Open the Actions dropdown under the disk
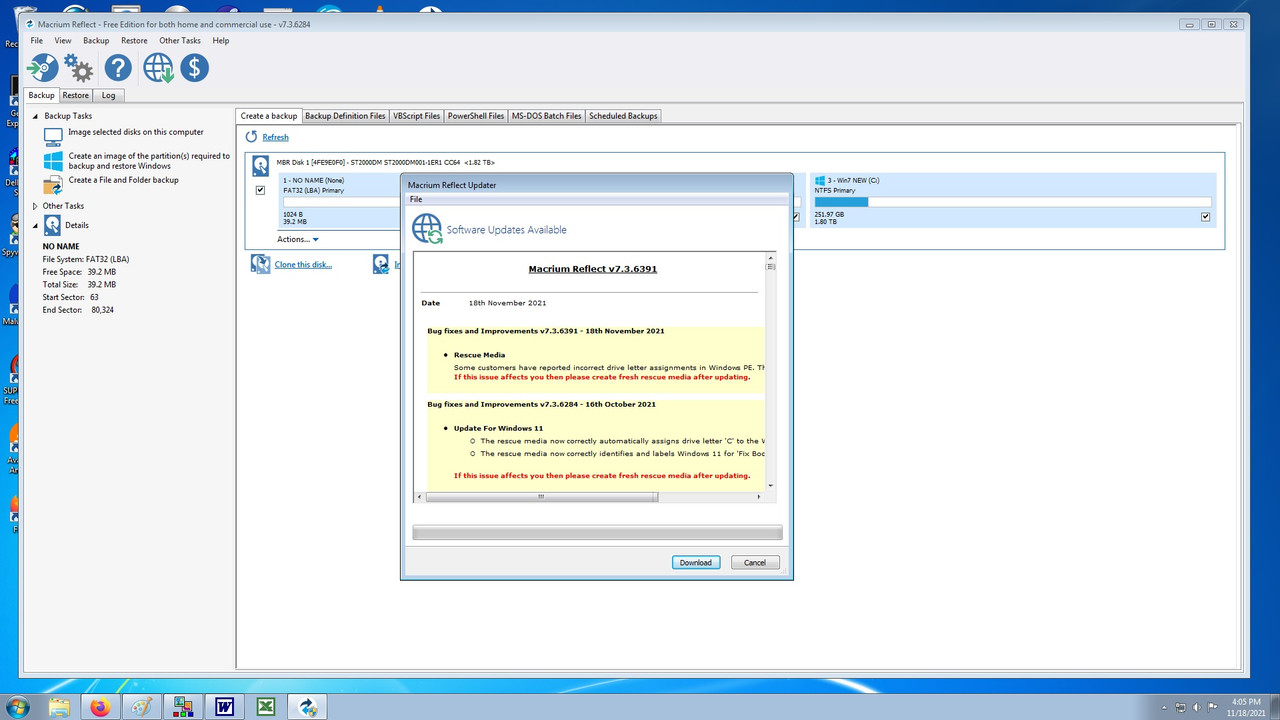This screenshot has height=720, width=1280. click(x=298, y=239)
